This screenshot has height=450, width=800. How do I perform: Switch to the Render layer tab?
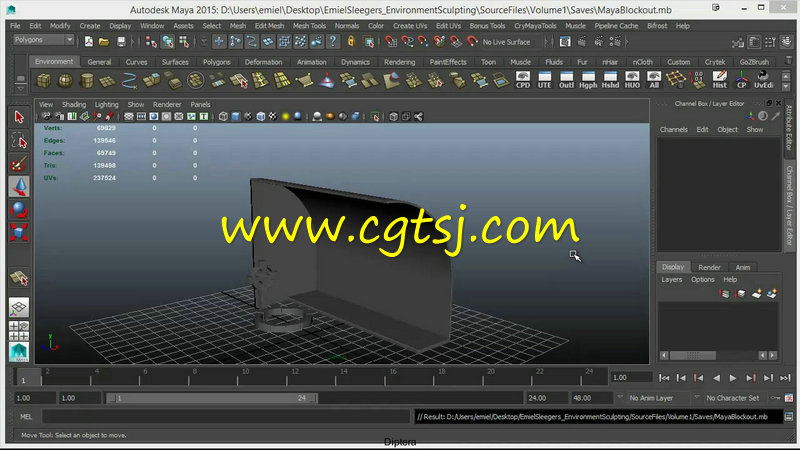pyautogui.click(x=709, y=267)
